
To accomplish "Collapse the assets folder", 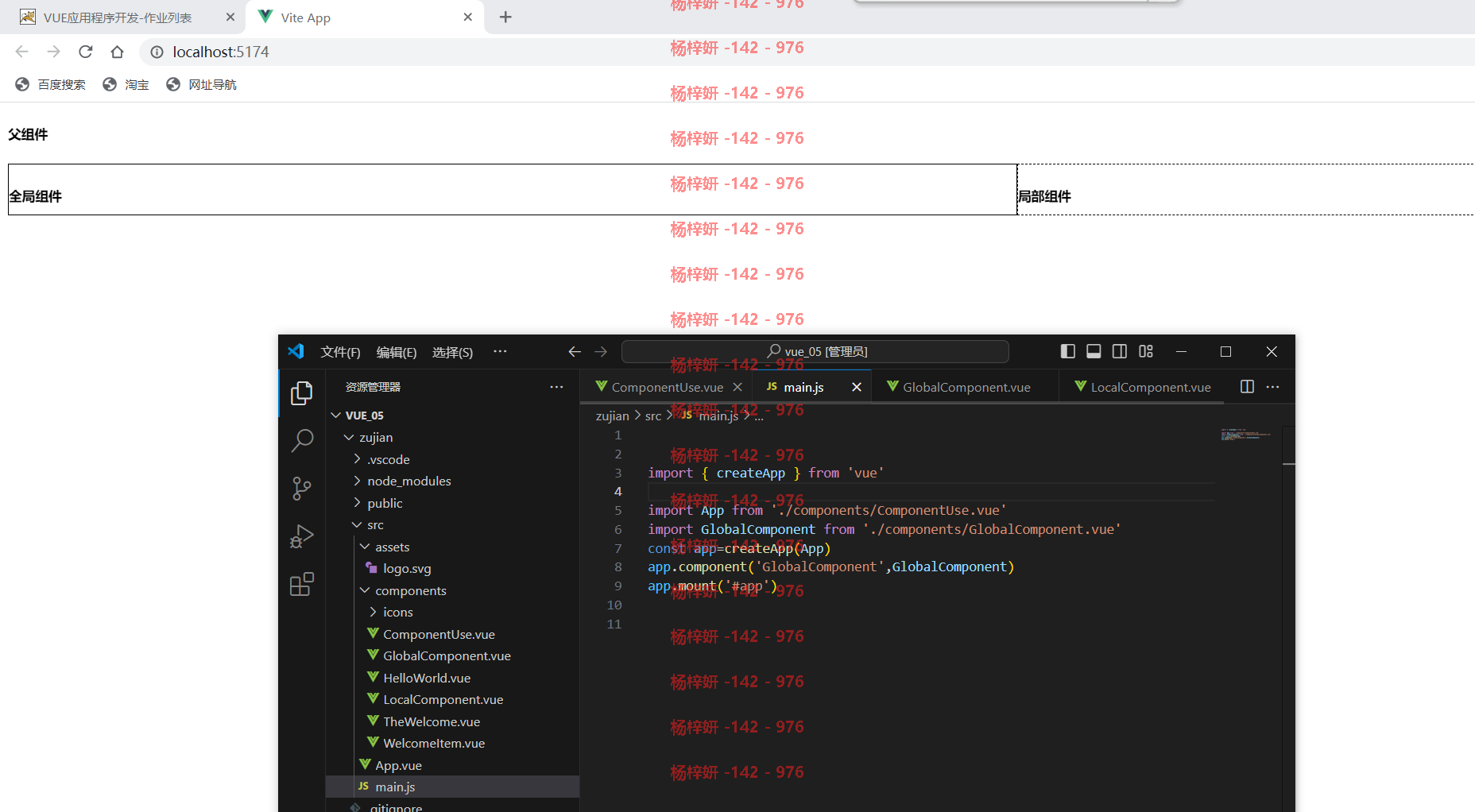I will coord(365,547).
